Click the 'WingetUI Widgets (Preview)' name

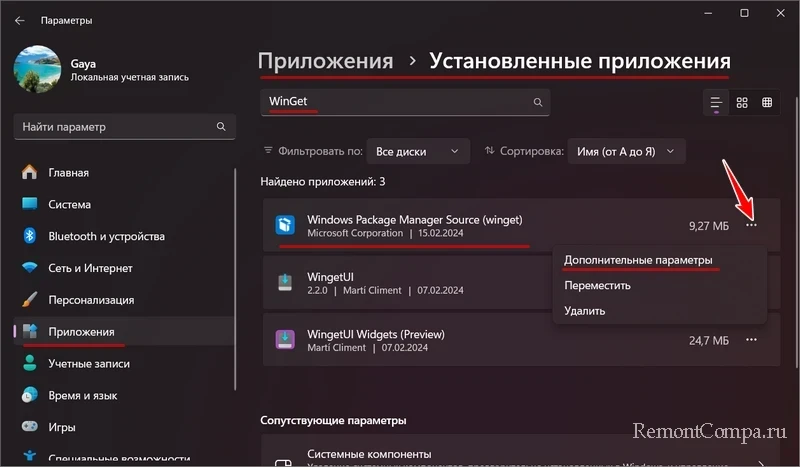(x=376, y=334)
